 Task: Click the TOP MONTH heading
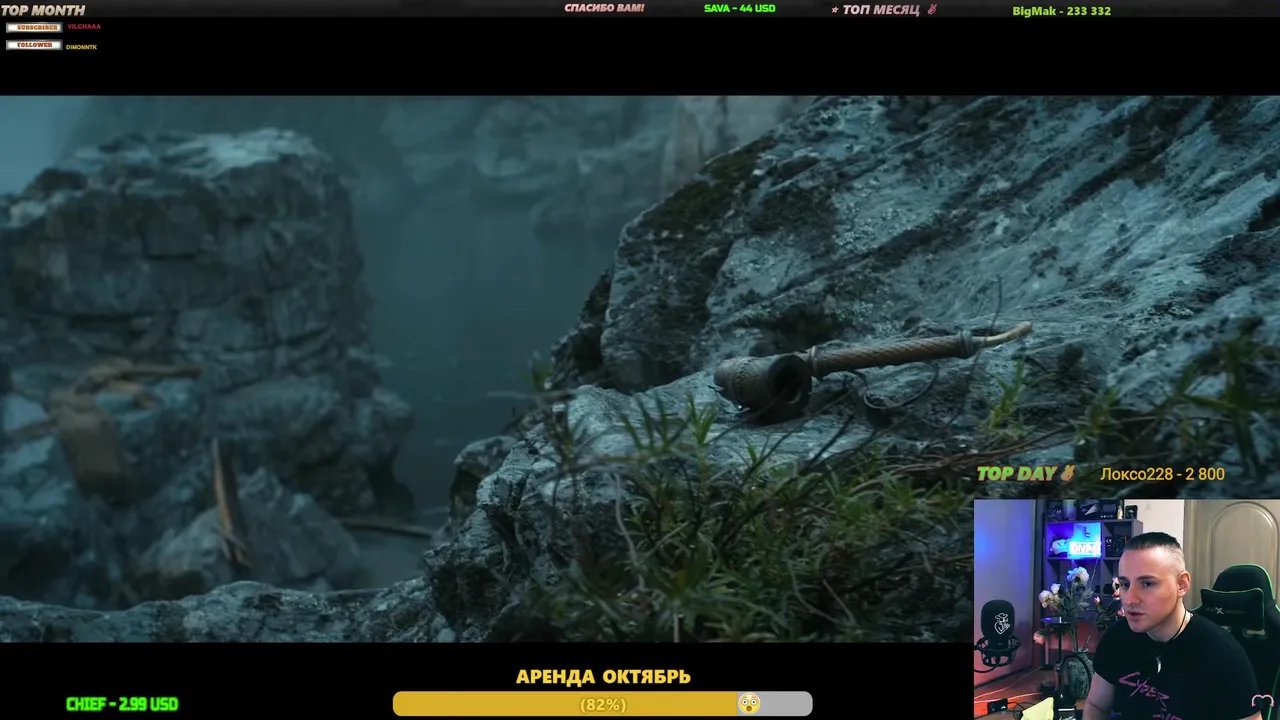43,10
